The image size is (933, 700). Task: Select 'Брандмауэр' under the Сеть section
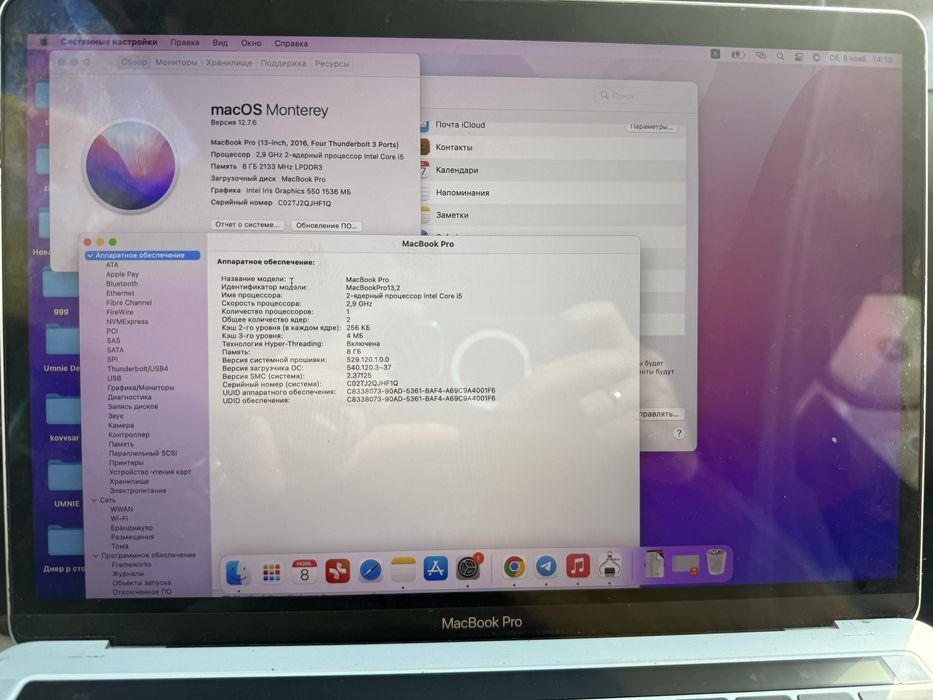[x=132, y=527]
